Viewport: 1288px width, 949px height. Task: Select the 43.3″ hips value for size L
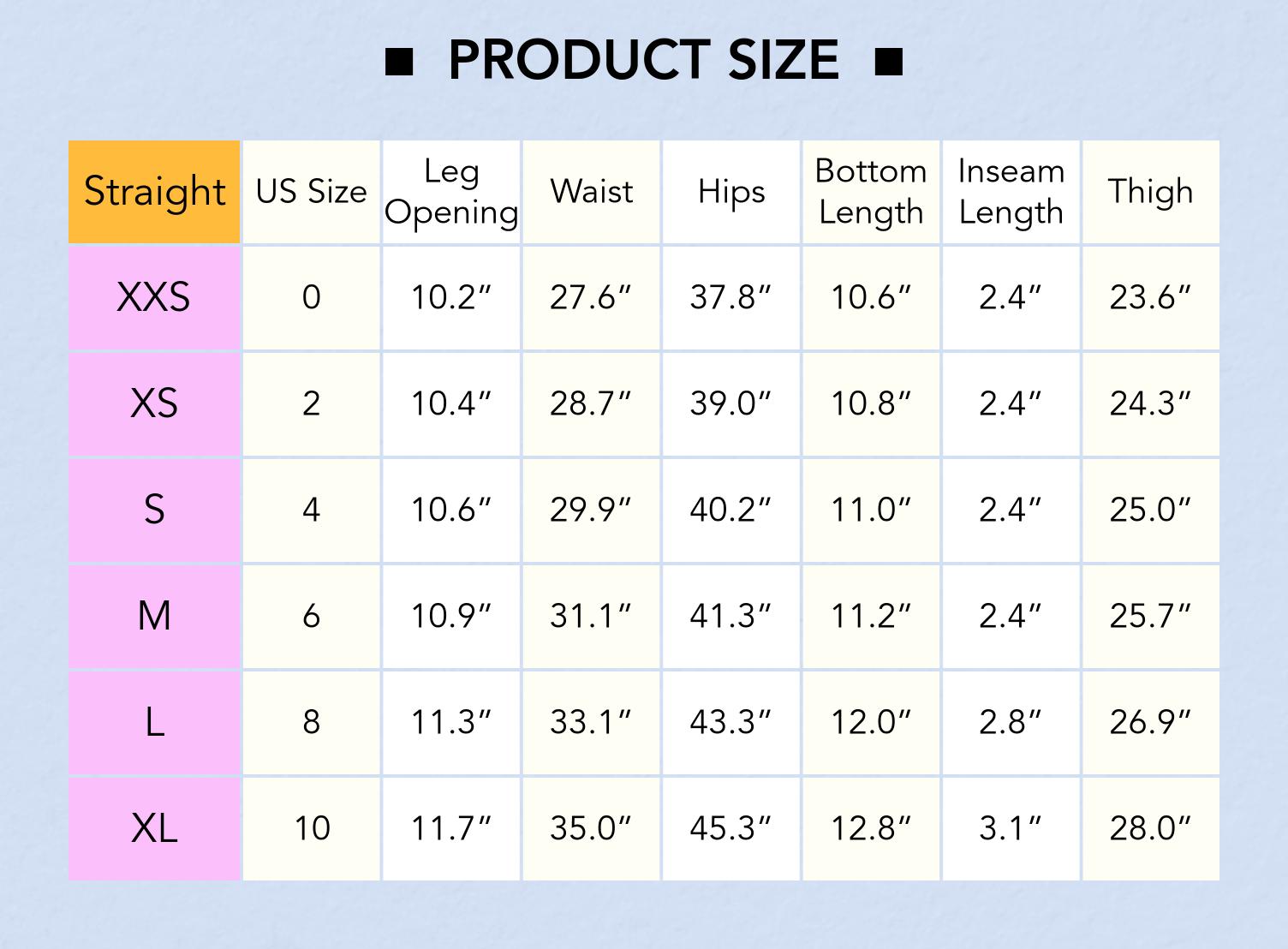pyautogui.click(x=730, y=722)
